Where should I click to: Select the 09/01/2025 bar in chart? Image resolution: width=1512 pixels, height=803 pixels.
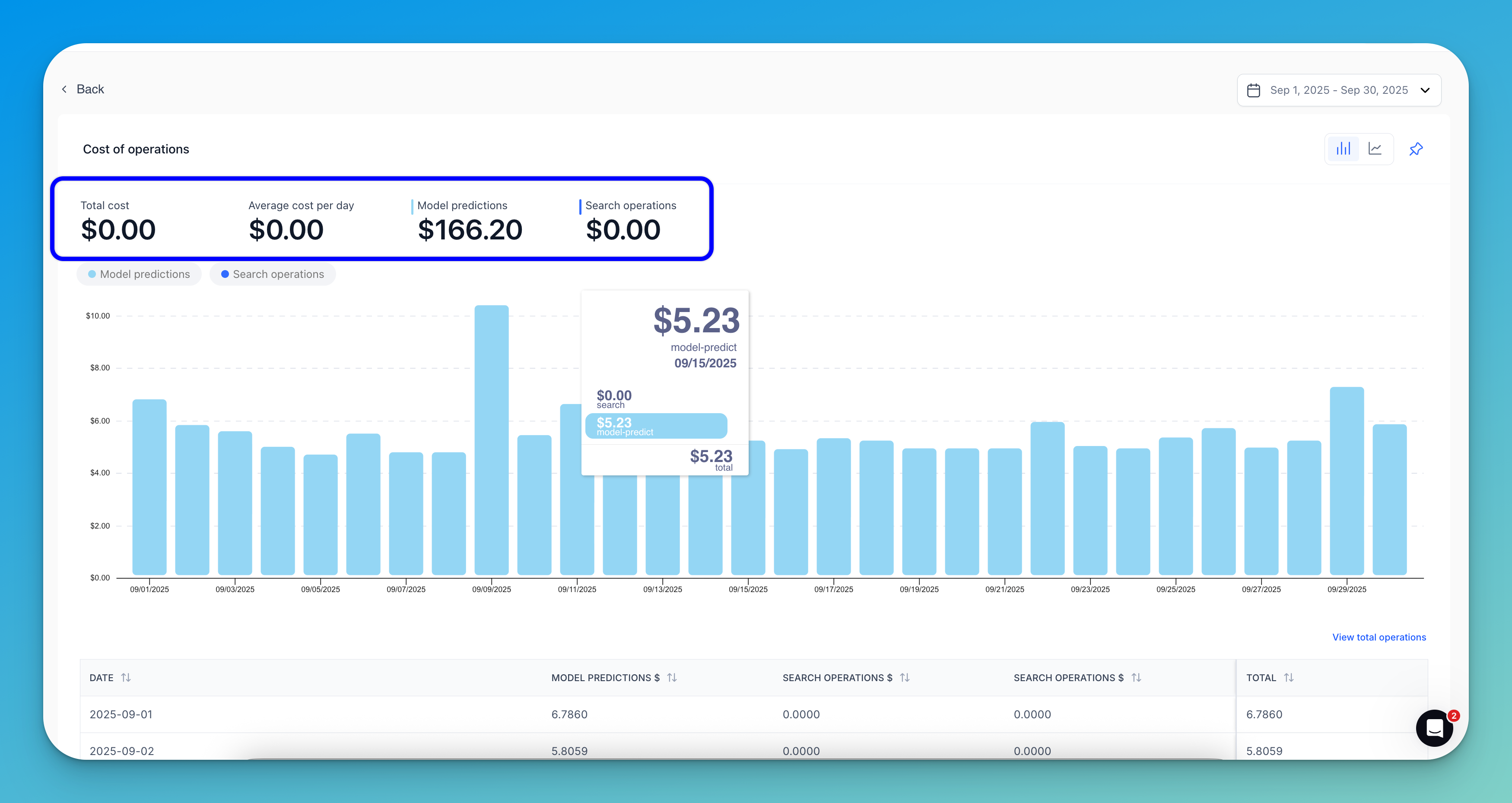(149, 488)
